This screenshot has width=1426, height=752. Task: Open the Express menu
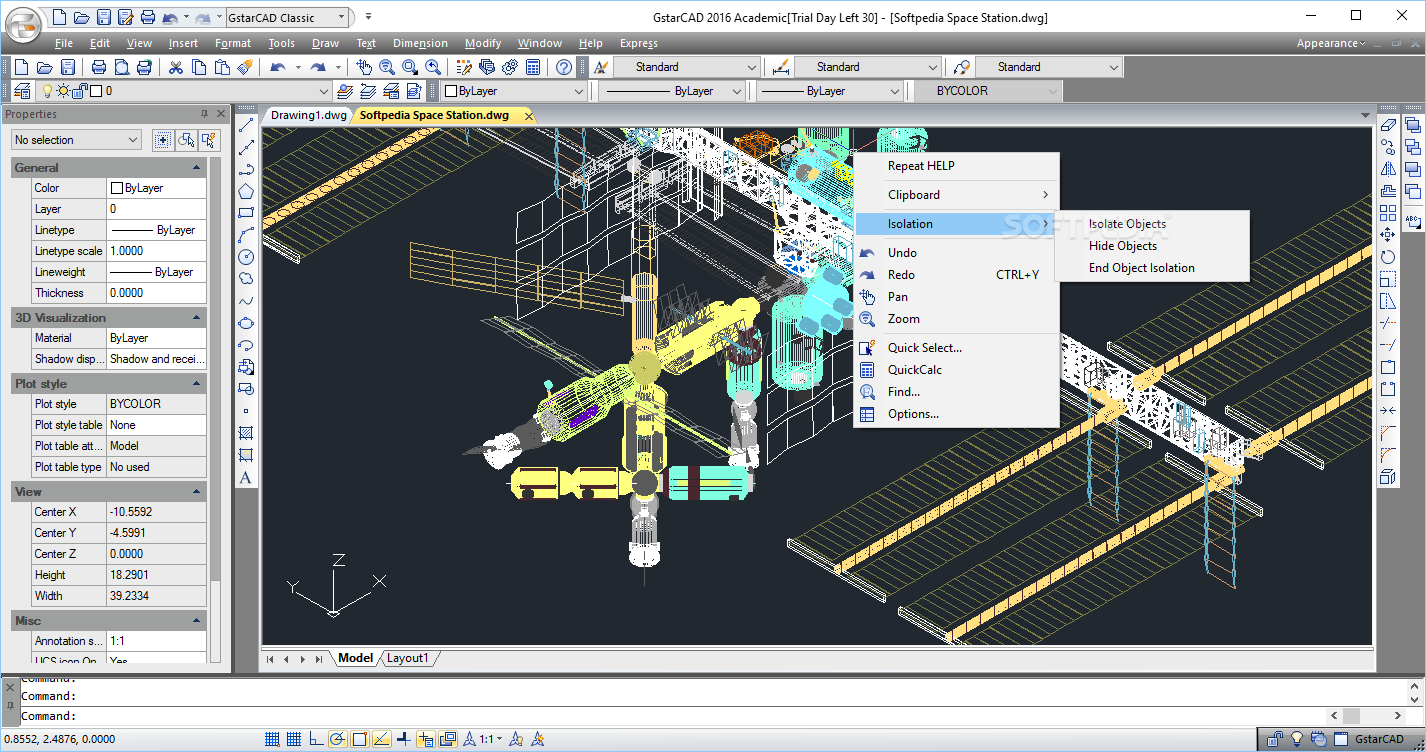[x=639, y=43]
